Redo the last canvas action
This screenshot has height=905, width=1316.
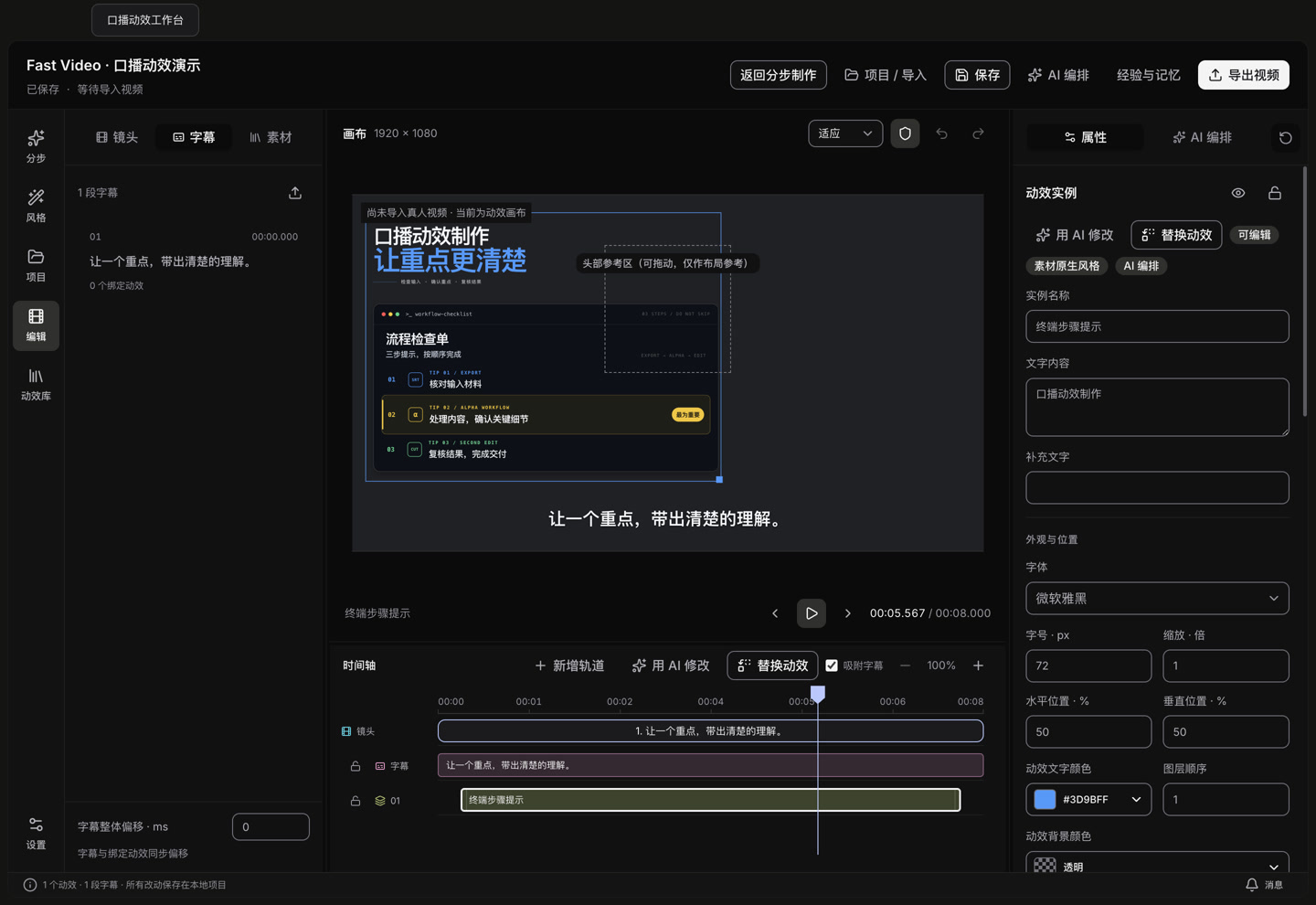tap(978, 133)
